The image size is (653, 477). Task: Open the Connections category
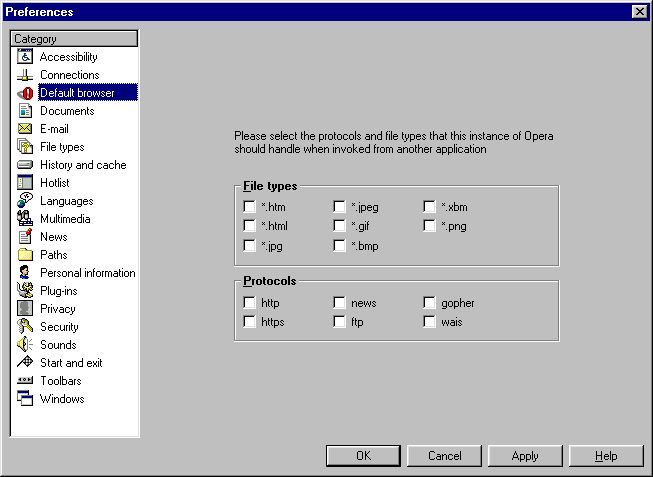click(70, 75)
